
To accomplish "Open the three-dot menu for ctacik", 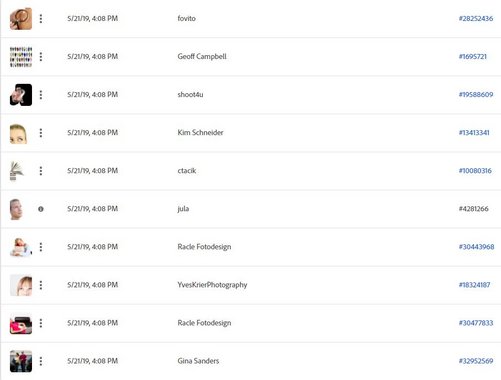I will (41, 171).
